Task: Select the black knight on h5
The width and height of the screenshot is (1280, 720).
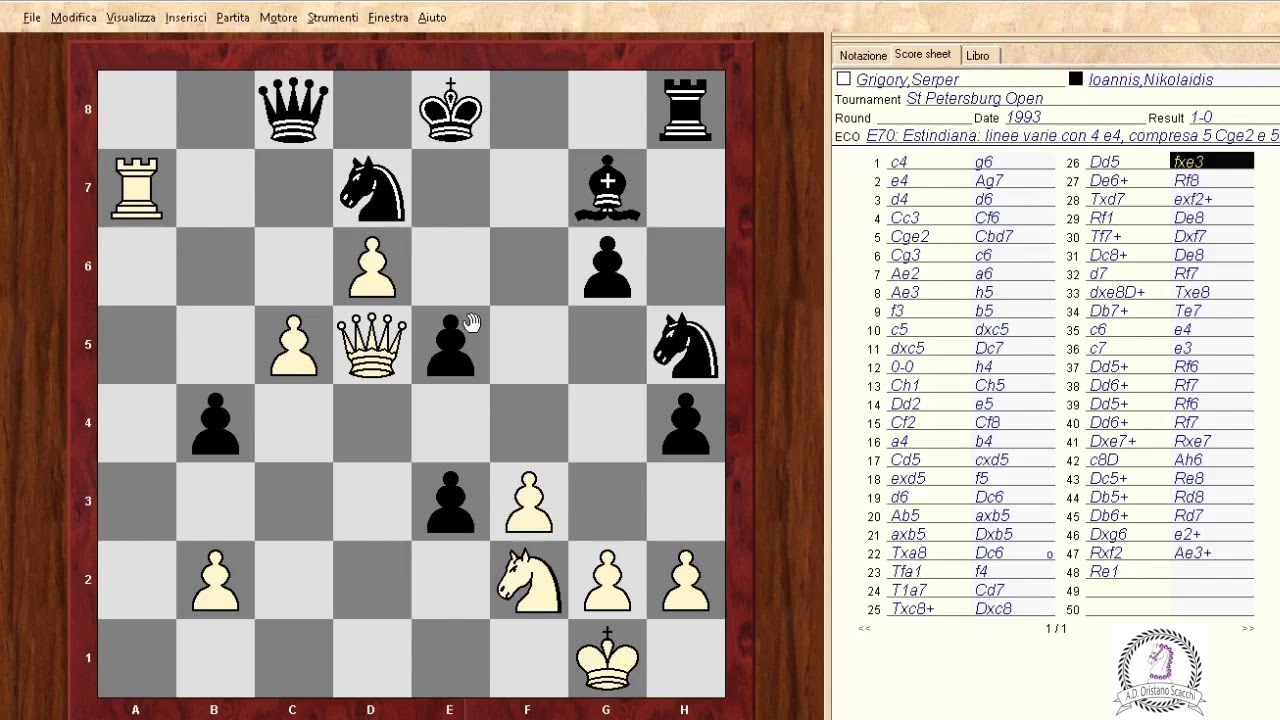Action: pyautogui.click(x=685, y=345)
